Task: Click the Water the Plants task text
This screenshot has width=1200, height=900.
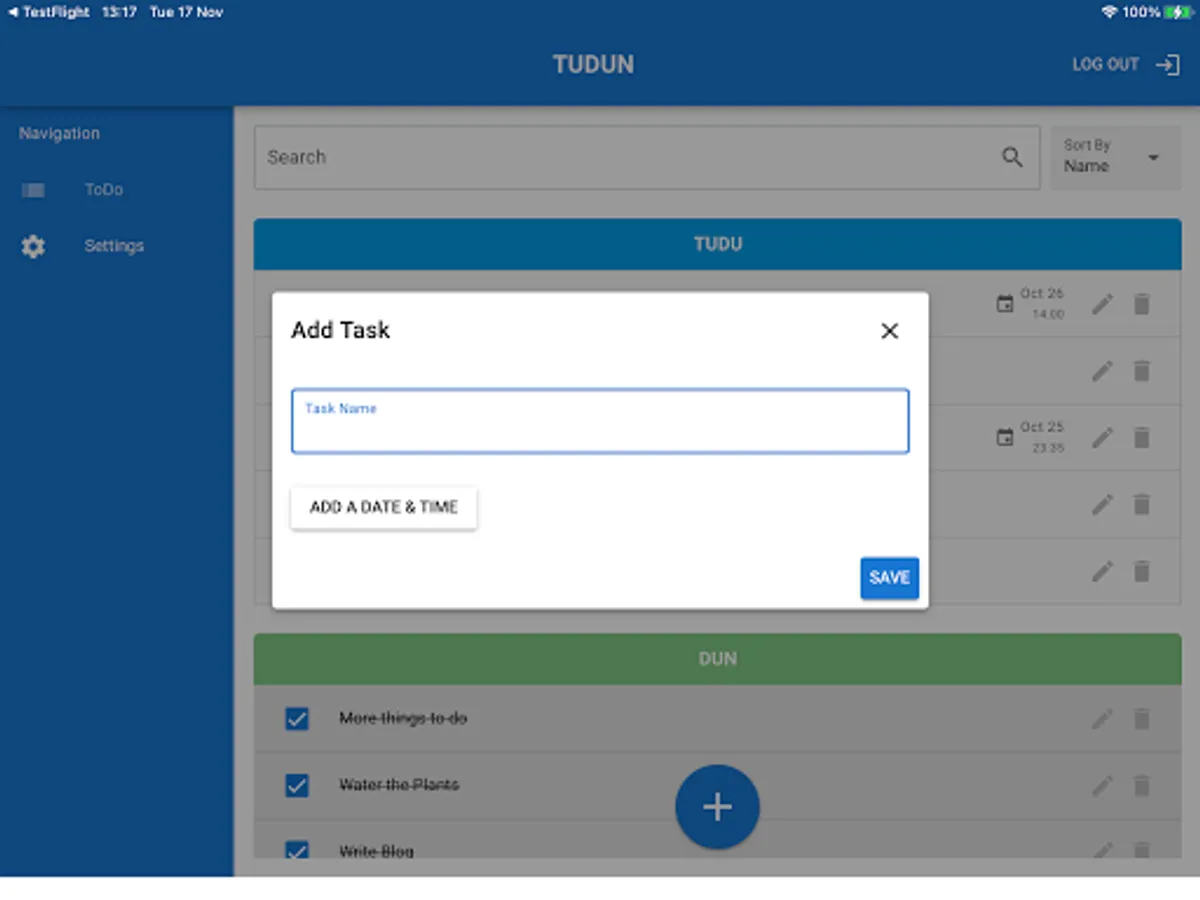Action: tap(399, 785)
